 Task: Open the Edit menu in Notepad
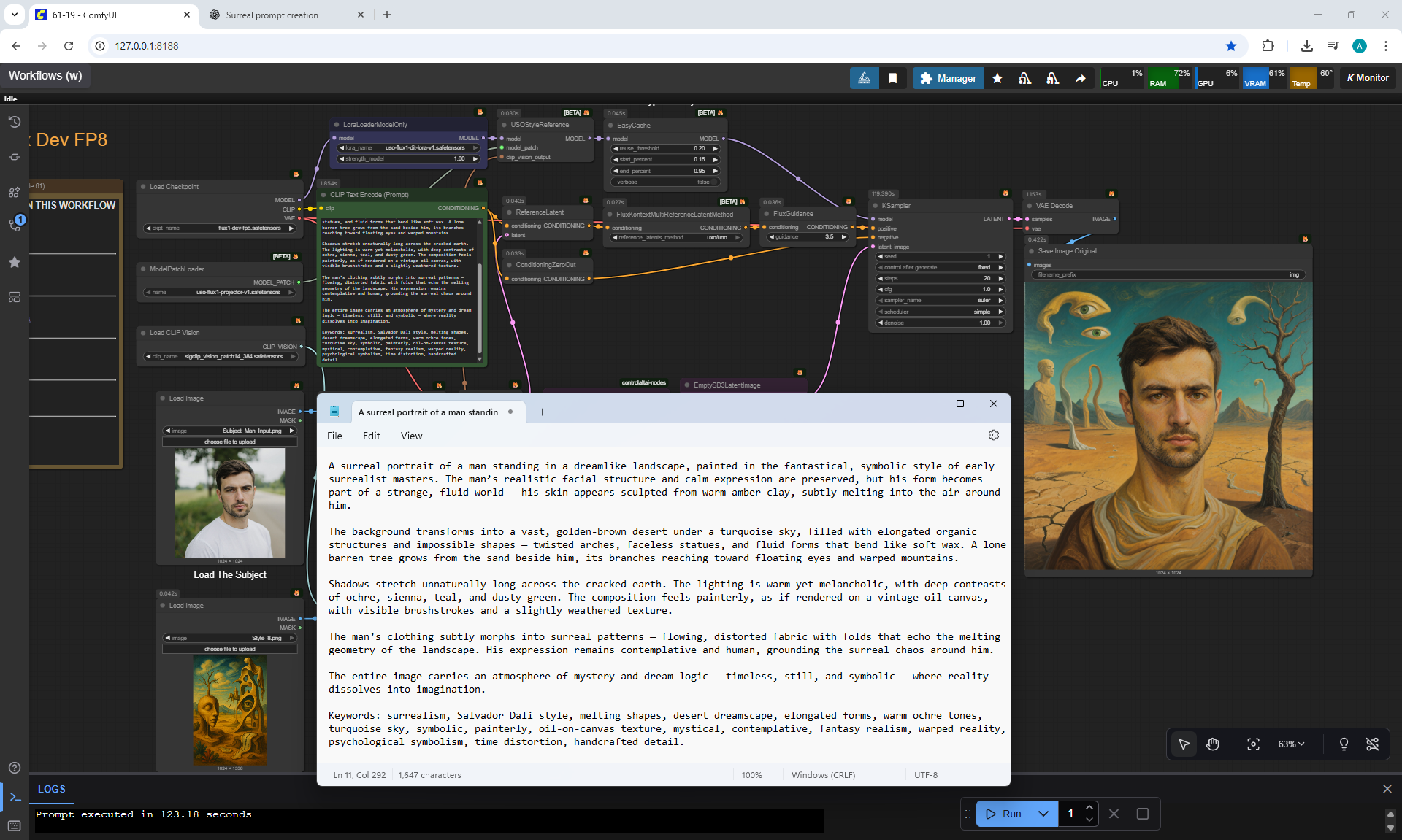[371, 436]
